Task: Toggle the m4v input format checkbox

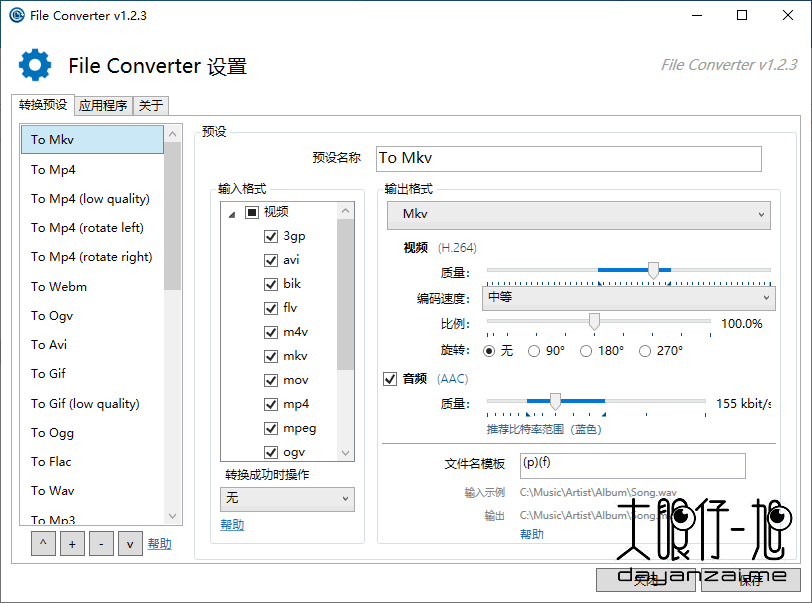Action: (271, 332)
